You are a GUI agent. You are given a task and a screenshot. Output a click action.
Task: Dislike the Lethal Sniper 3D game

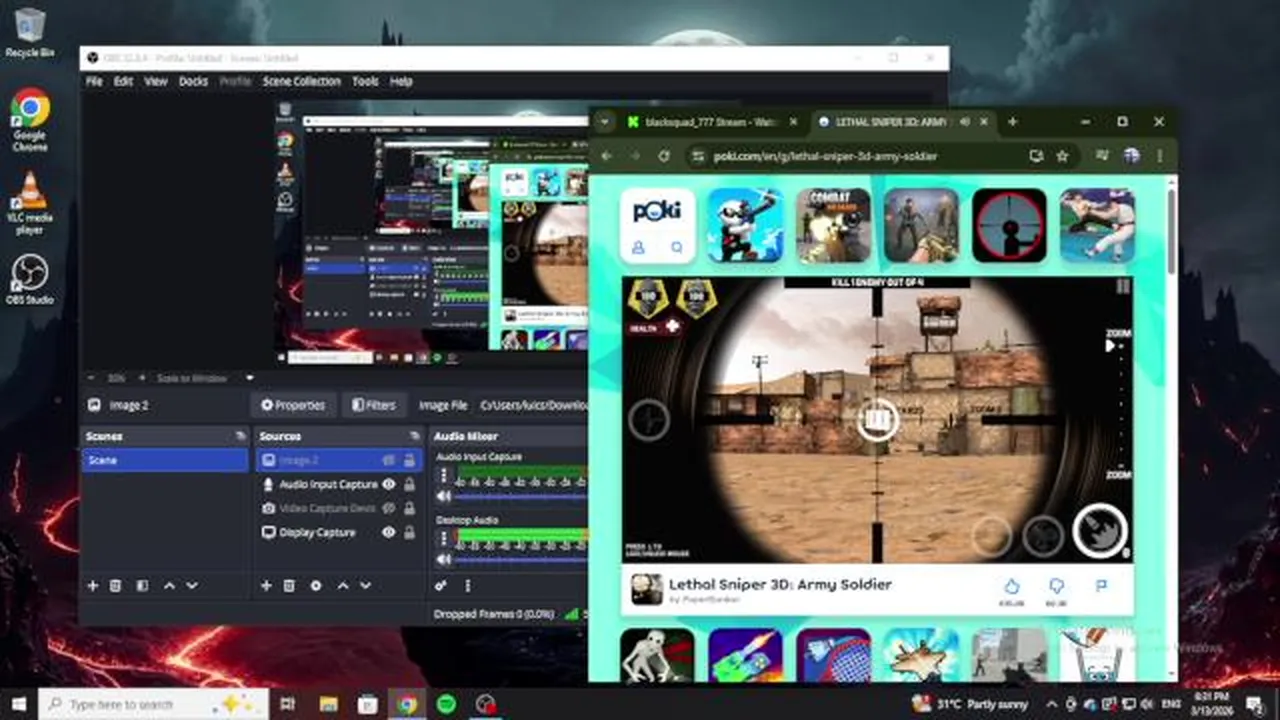point(1056,586)
